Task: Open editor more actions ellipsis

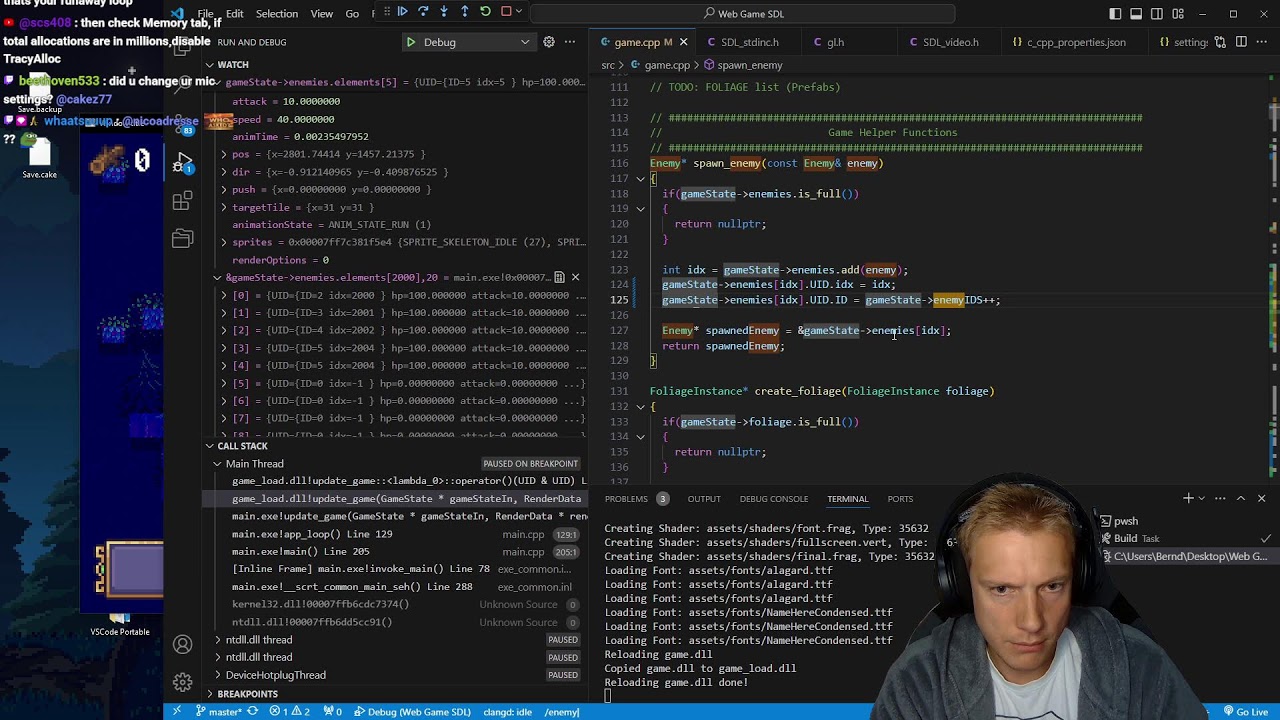Action: click(1262, 42)
